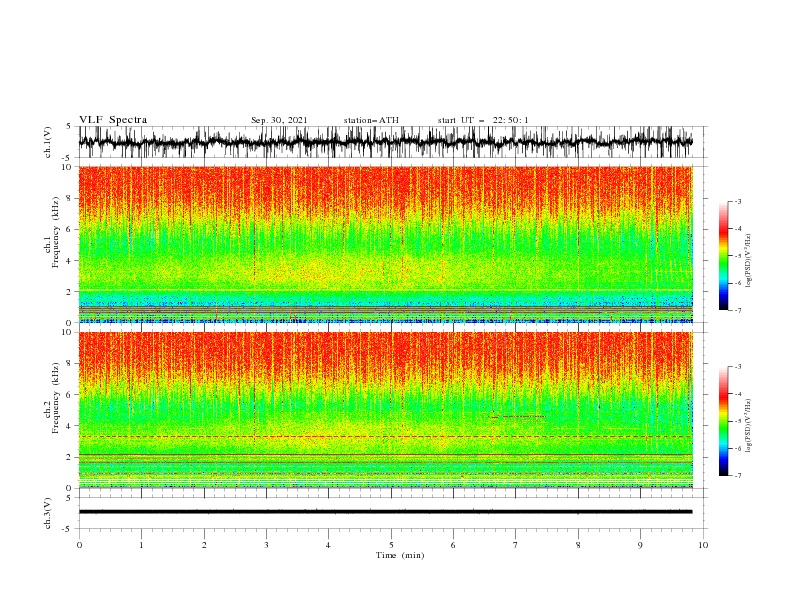Click the "-3" label on ch.2 colorbar
This screenshot has height=612, width=792.
pos(737,367)
